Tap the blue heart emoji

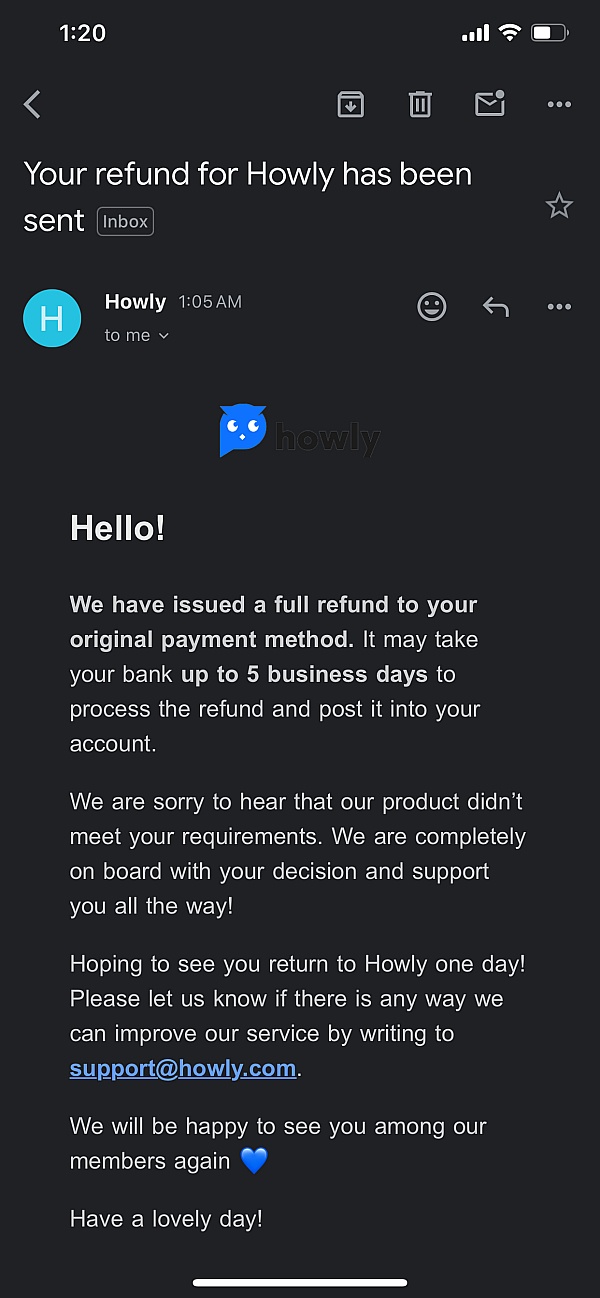pyautogui.click(x=254, y=1161)
